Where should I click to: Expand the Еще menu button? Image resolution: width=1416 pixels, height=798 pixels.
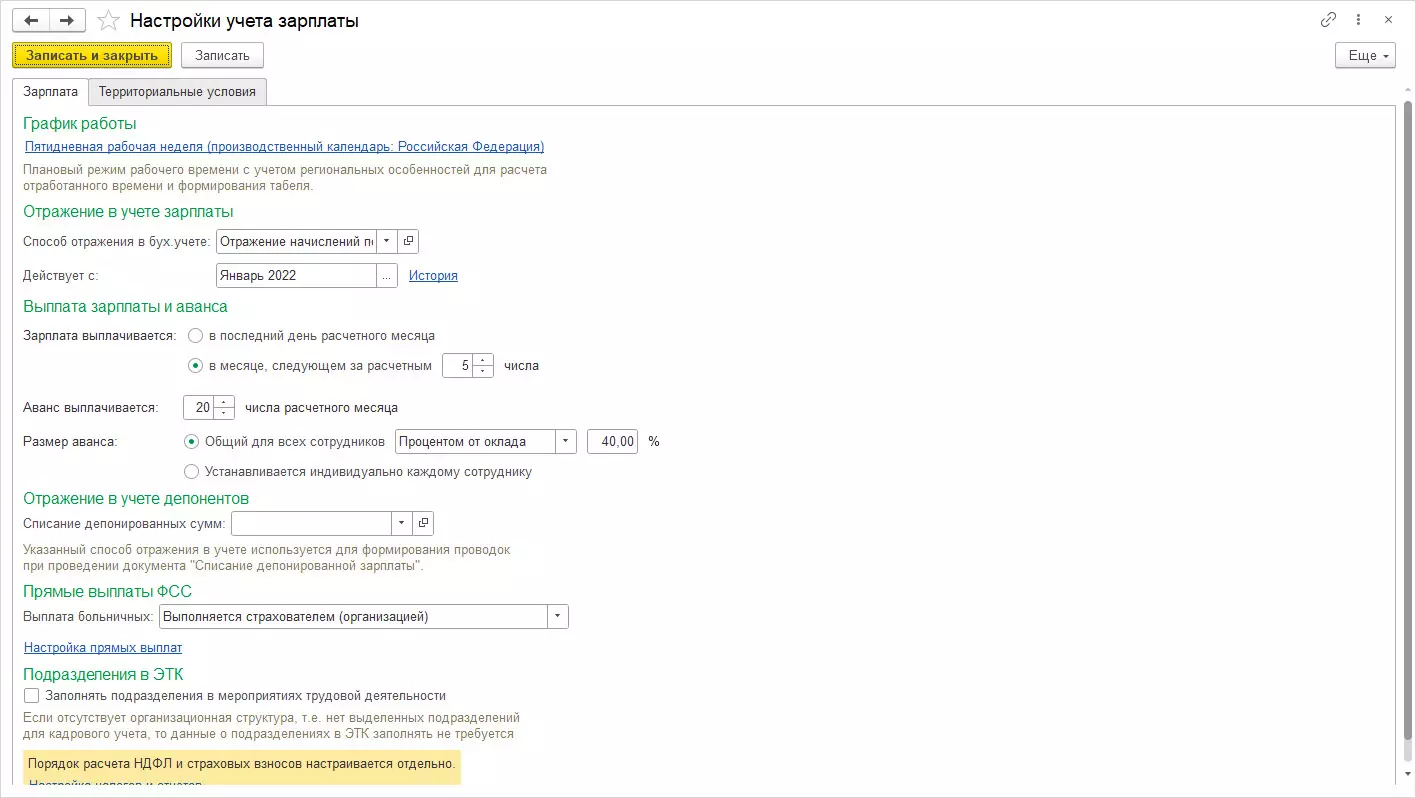[1364, 56]
